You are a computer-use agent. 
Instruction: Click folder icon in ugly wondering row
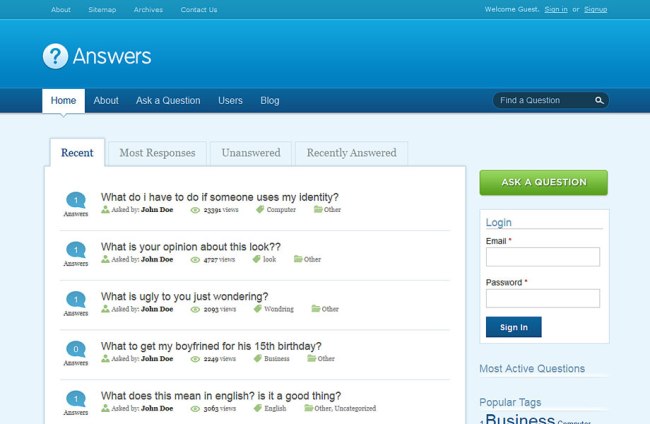(x=315, y=308)
